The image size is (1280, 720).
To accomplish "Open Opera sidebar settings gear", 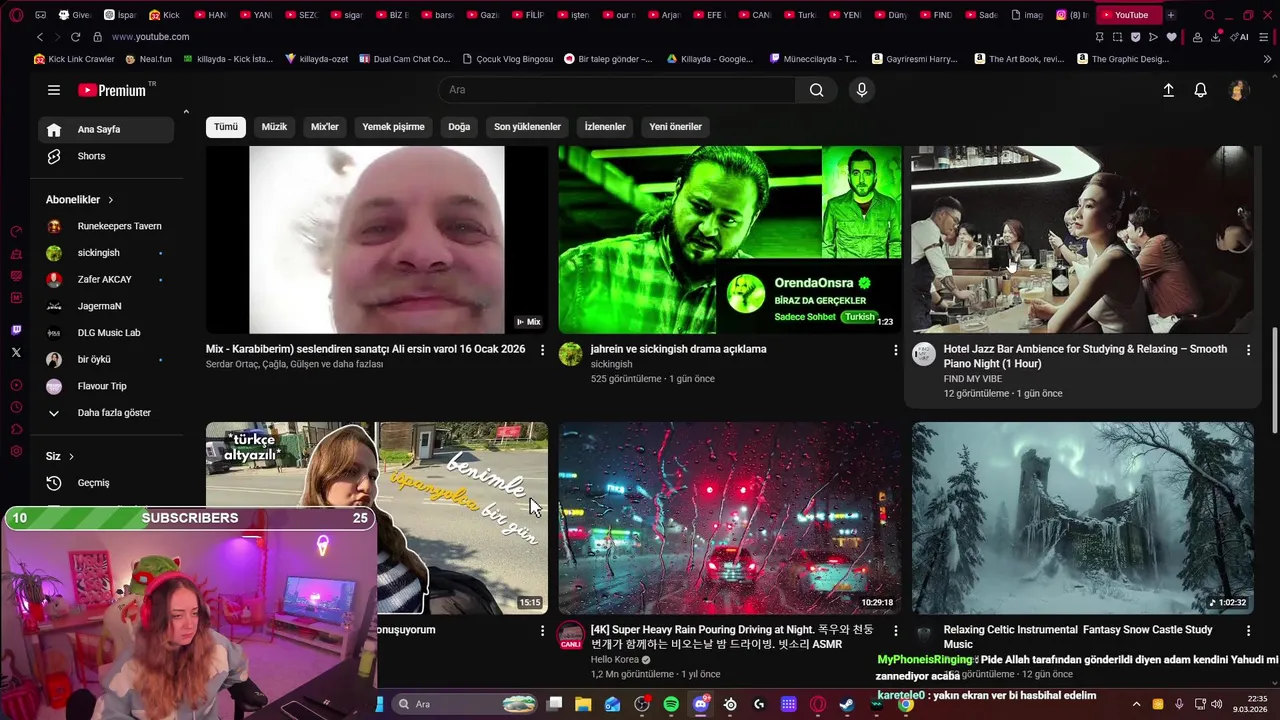I will click(x=16, y=451).
